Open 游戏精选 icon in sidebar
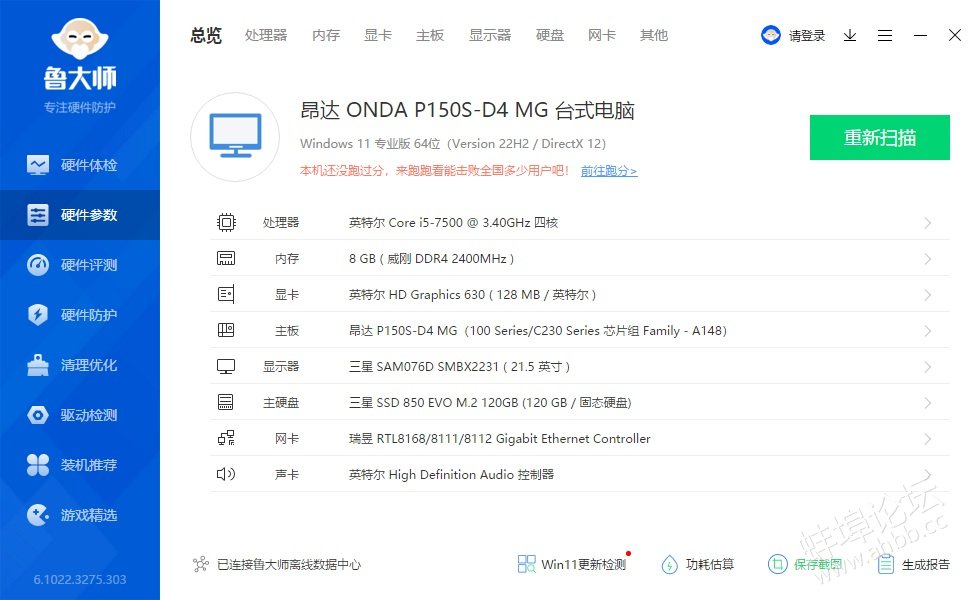980x600 pixels. [38, 515]
